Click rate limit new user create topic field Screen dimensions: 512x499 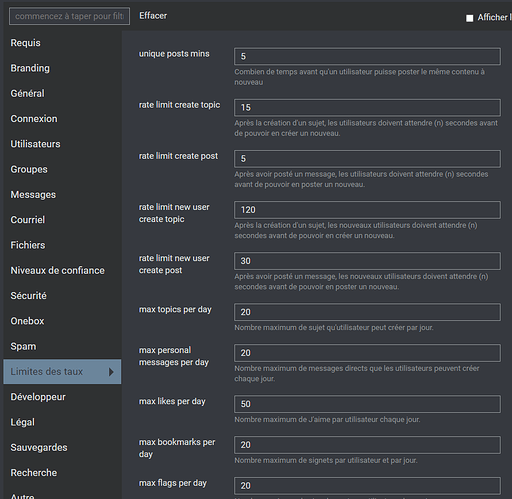[x=367, y=210]
